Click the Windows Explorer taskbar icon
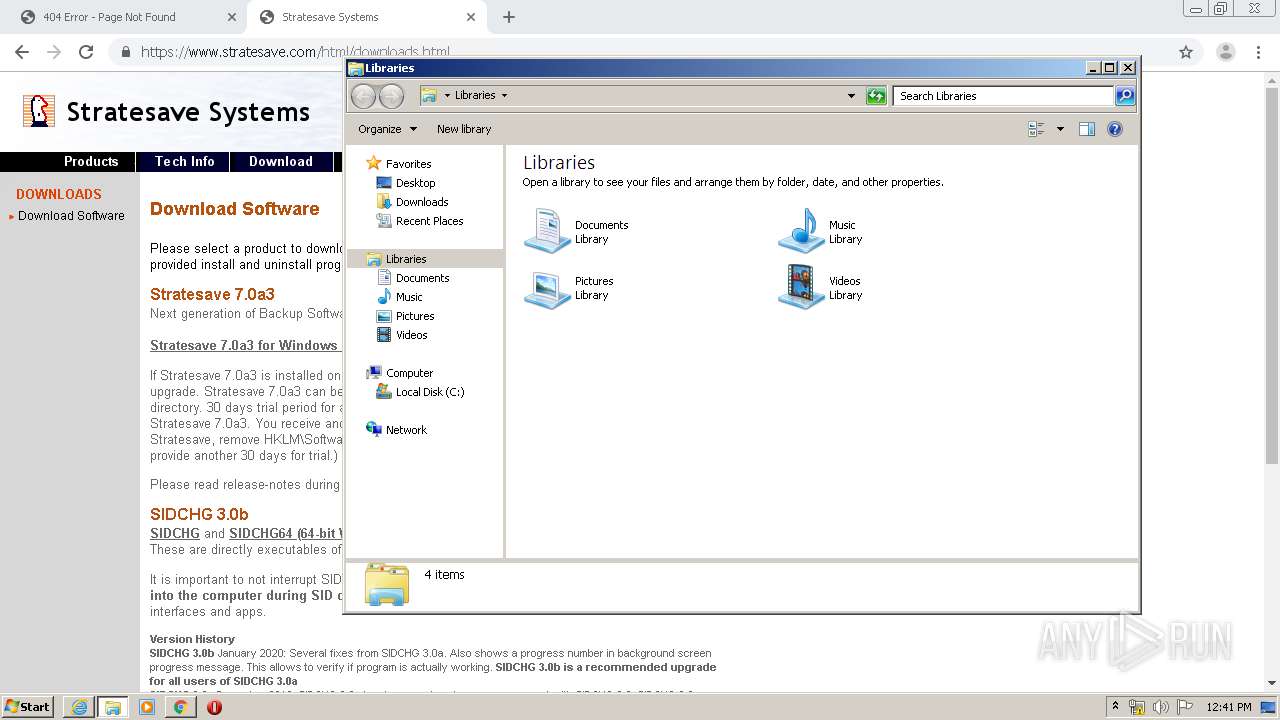Image resolution: width=1280 pixels, height=720 pixels. click(x=113, y=707)
